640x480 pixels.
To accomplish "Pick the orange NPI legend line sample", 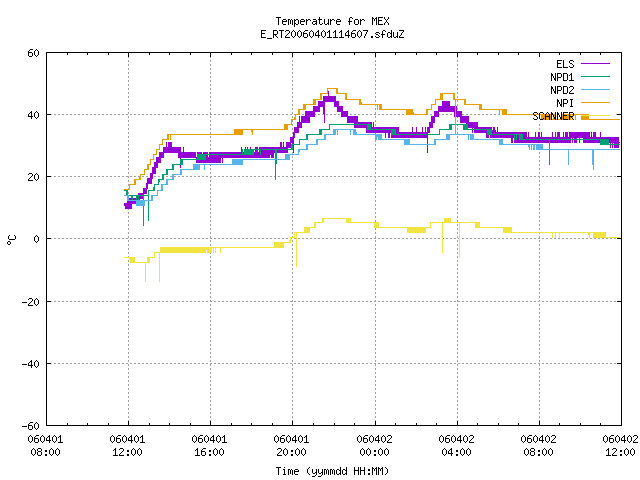I will pyautogui.click(x=596, y=103).
